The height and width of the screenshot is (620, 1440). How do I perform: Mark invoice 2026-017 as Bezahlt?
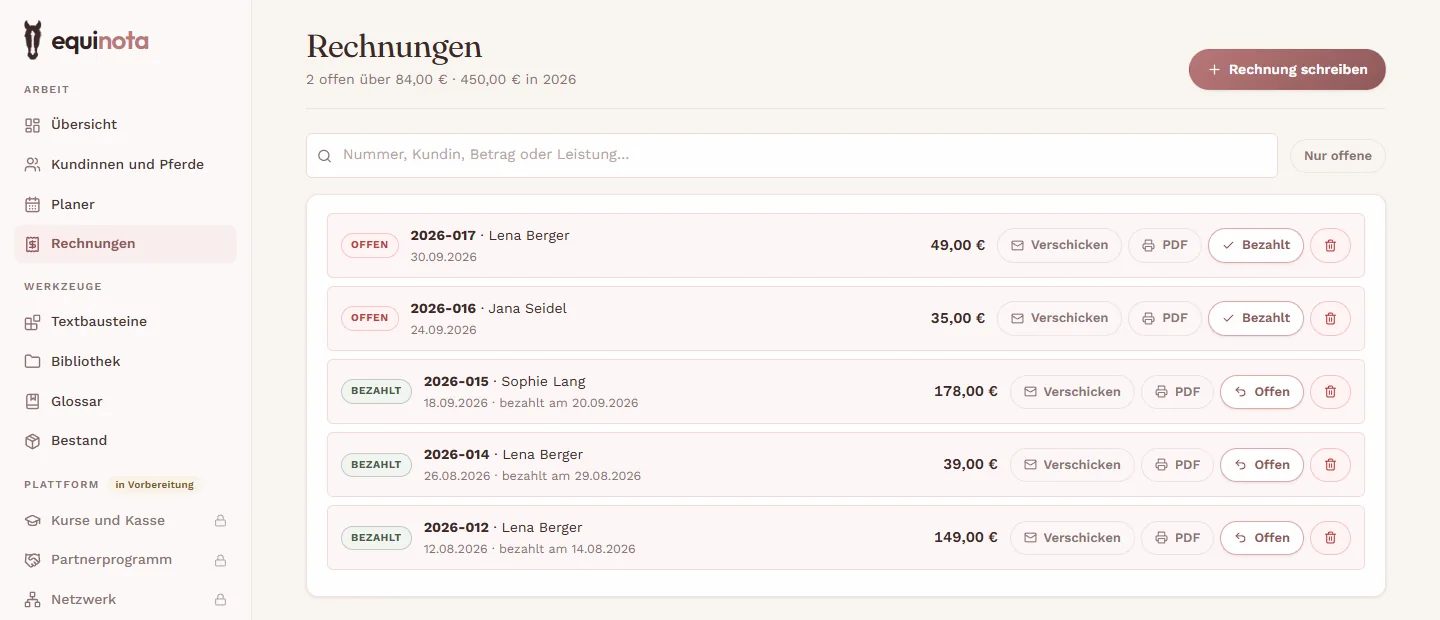pos(1255,245)
